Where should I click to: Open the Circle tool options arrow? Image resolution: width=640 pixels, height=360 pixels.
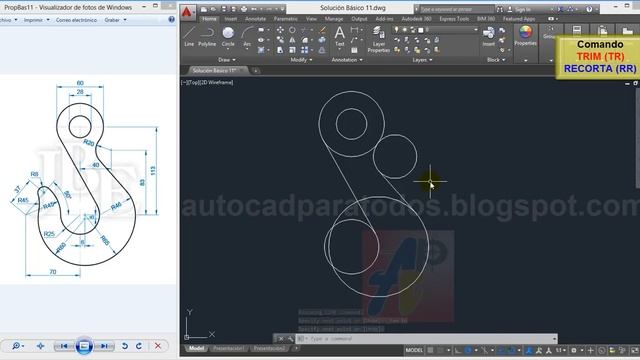tap(228, 49)
